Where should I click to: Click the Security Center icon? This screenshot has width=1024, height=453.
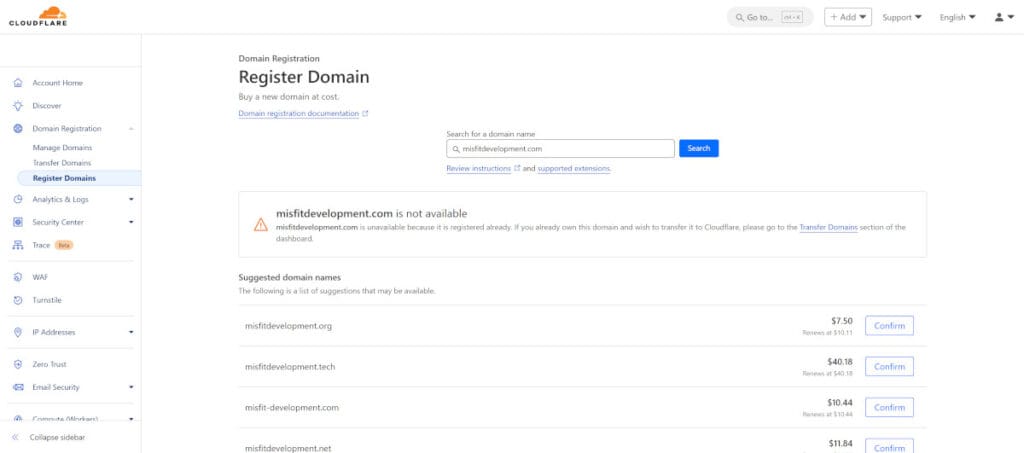point(18,222)
